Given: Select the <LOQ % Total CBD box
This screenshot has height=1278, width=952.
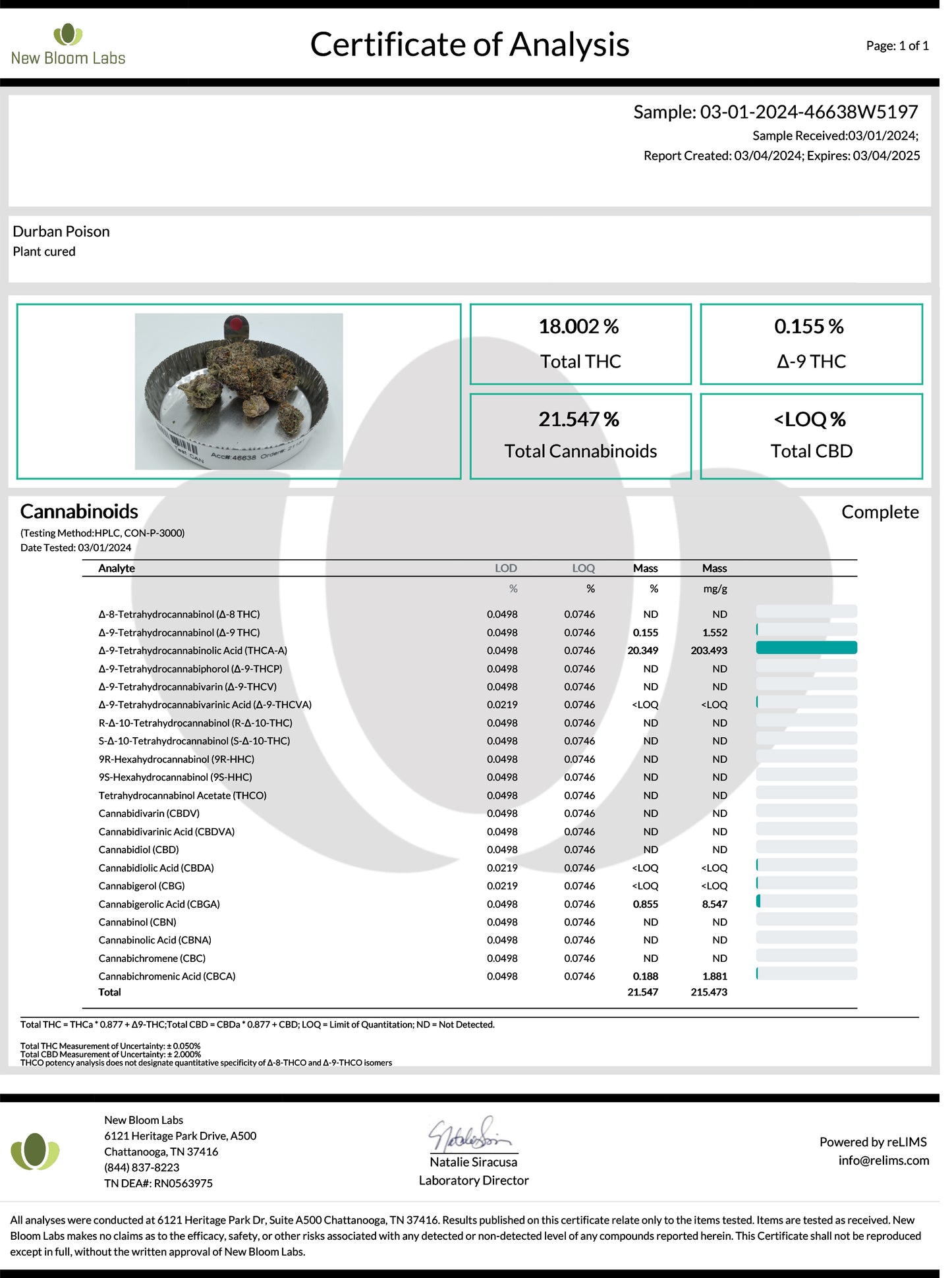Looking at the screenshot, I should 811,436.
